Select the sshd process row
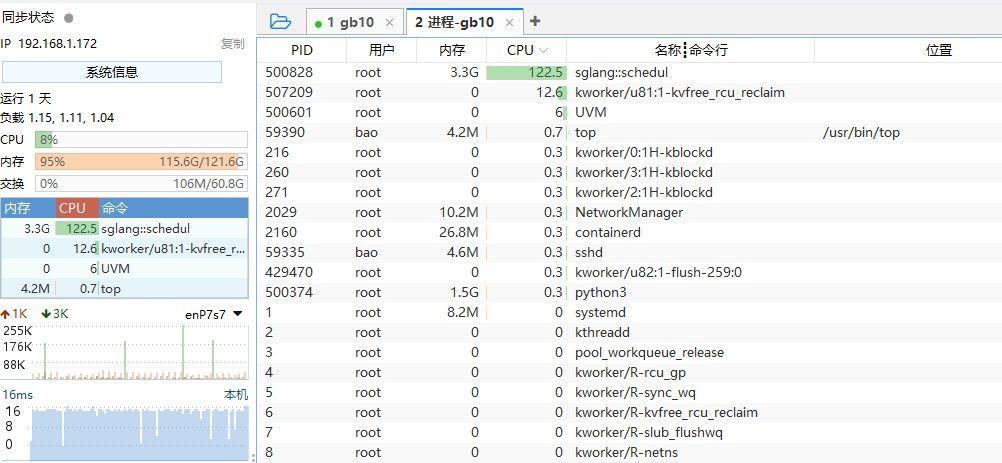This screenshot has width=1002, height=463. tap(629, 252)
